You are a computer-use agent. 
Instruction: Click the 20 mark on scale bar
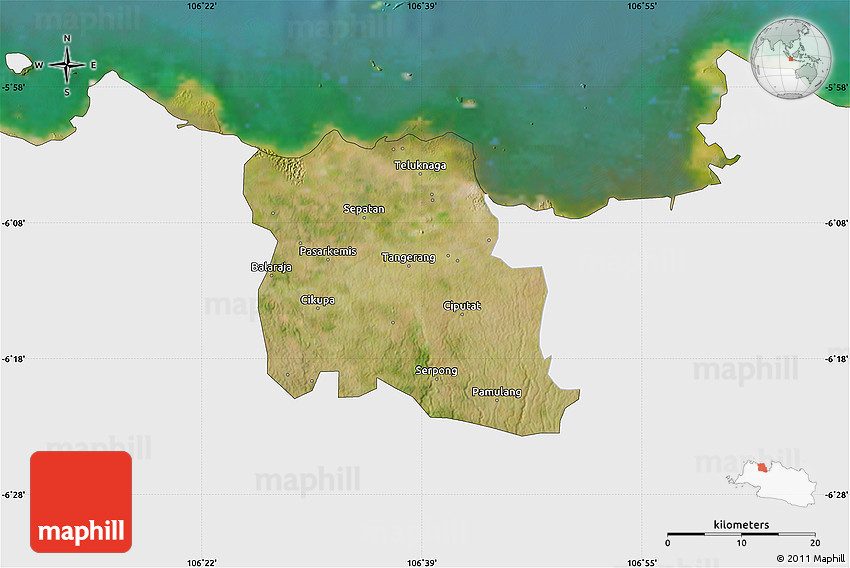(814, 544)
